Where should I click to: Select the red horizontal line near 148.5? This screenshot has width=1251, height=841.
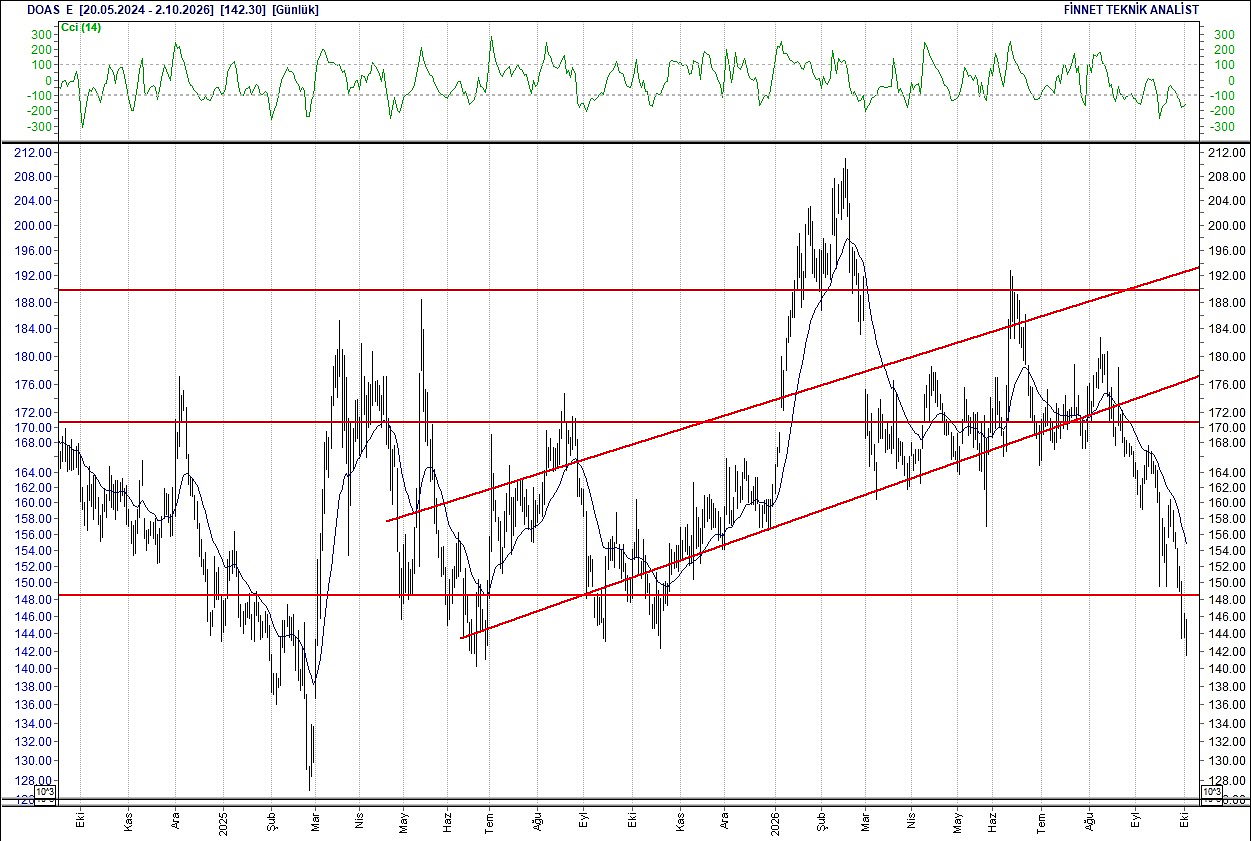[x=628, y=595]
